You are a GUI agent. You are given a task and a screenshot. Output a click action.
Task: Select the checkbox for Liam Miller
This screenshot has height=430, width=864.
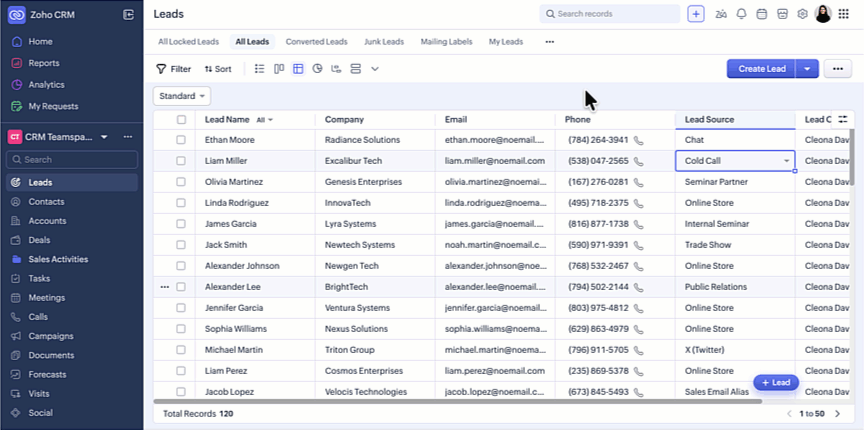click(x=181, y=161)
